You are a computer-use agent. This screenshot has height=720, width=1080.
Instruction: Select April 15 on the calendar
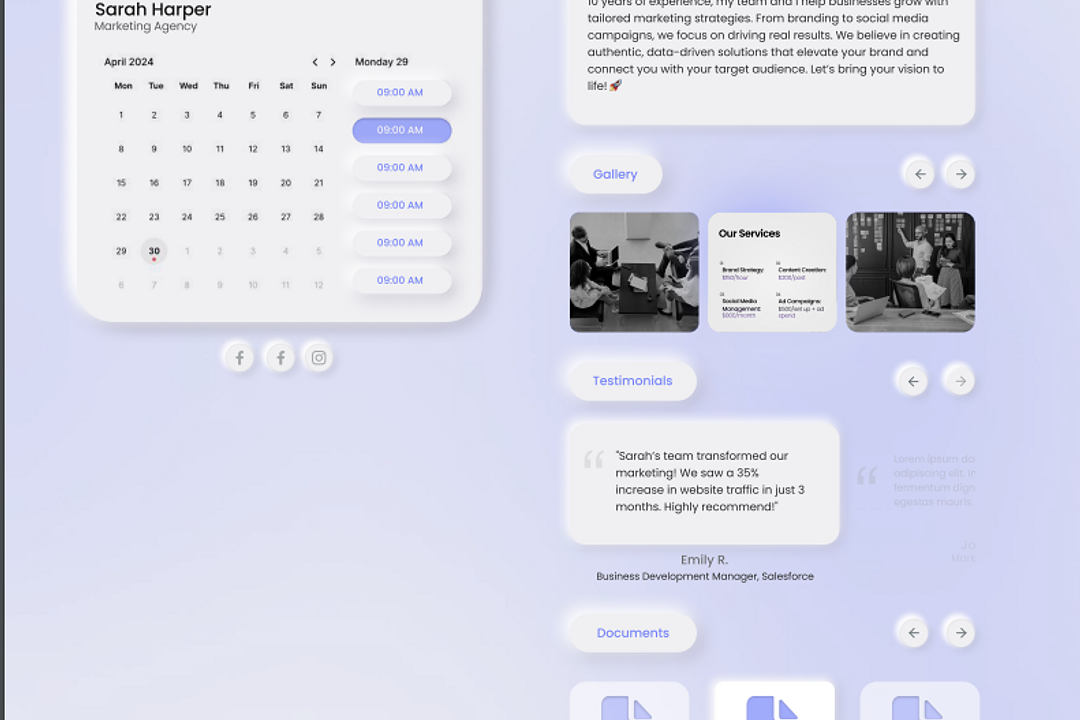pyautogui.click(x=121, y=183)
